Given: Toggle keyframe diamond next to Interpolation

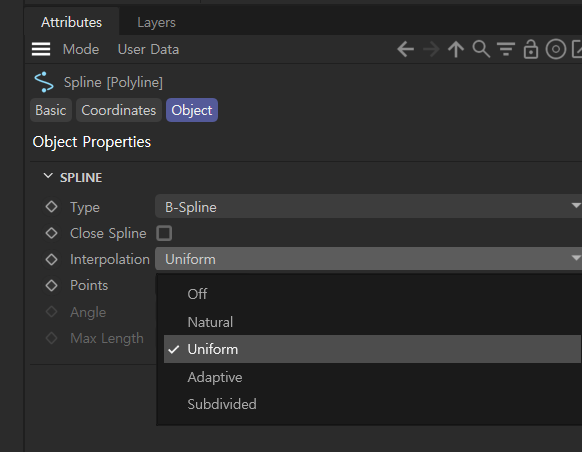Looking at the screenshot, I should 51,259.
